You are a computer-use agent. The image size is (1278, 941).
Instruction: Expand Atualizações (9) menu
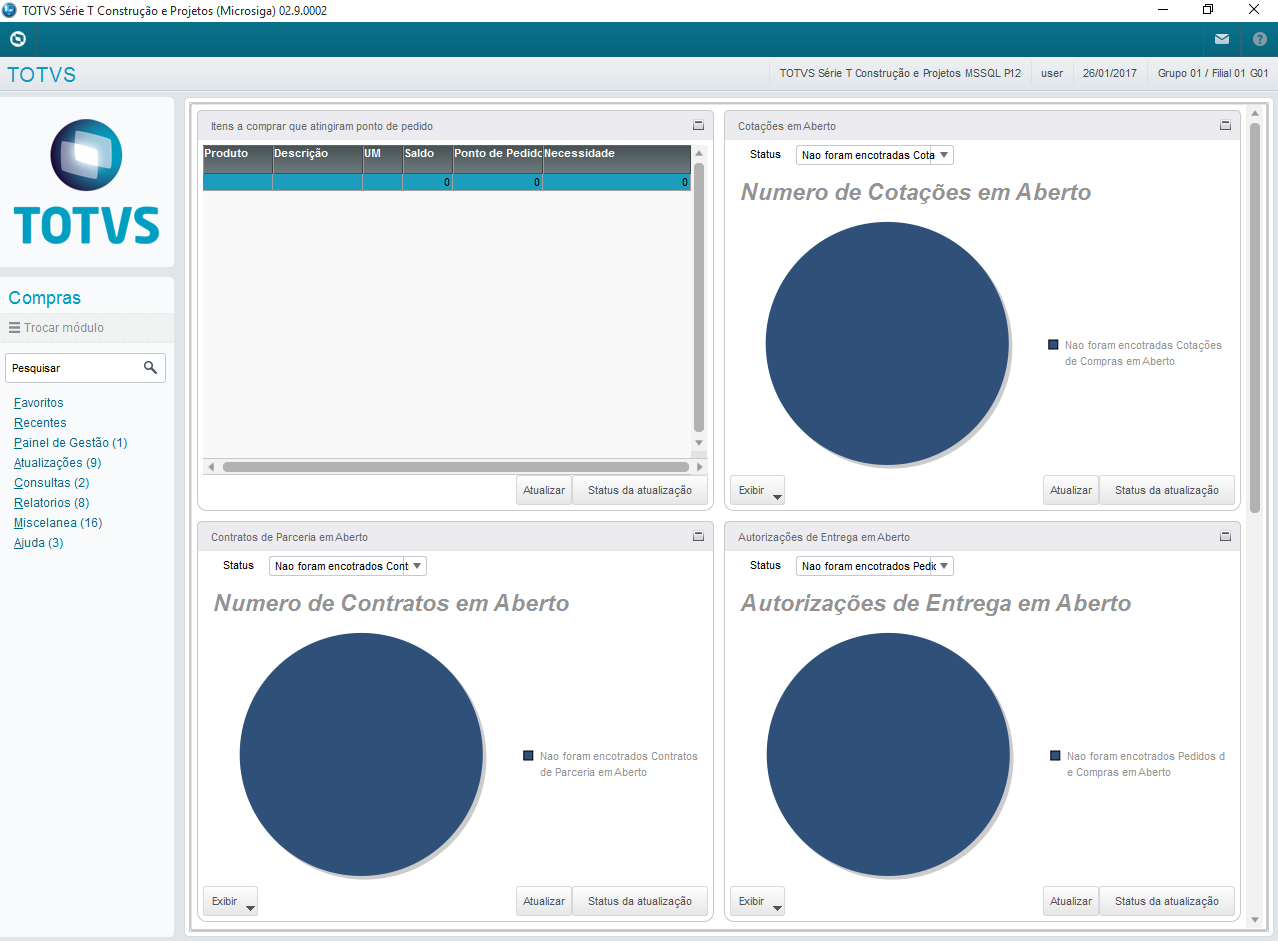tap(58, 463)
